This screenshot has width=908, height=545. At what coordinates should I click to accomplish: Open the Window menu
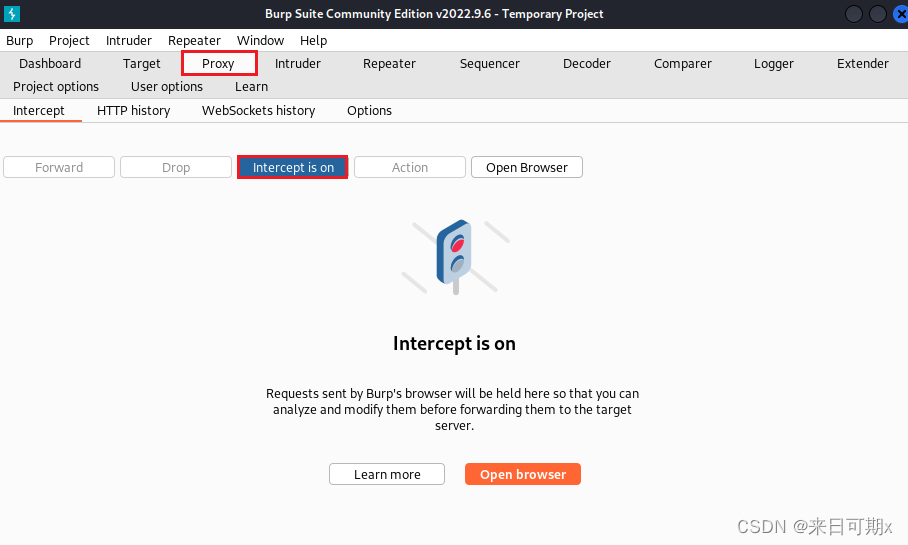[x=260, y=41]
